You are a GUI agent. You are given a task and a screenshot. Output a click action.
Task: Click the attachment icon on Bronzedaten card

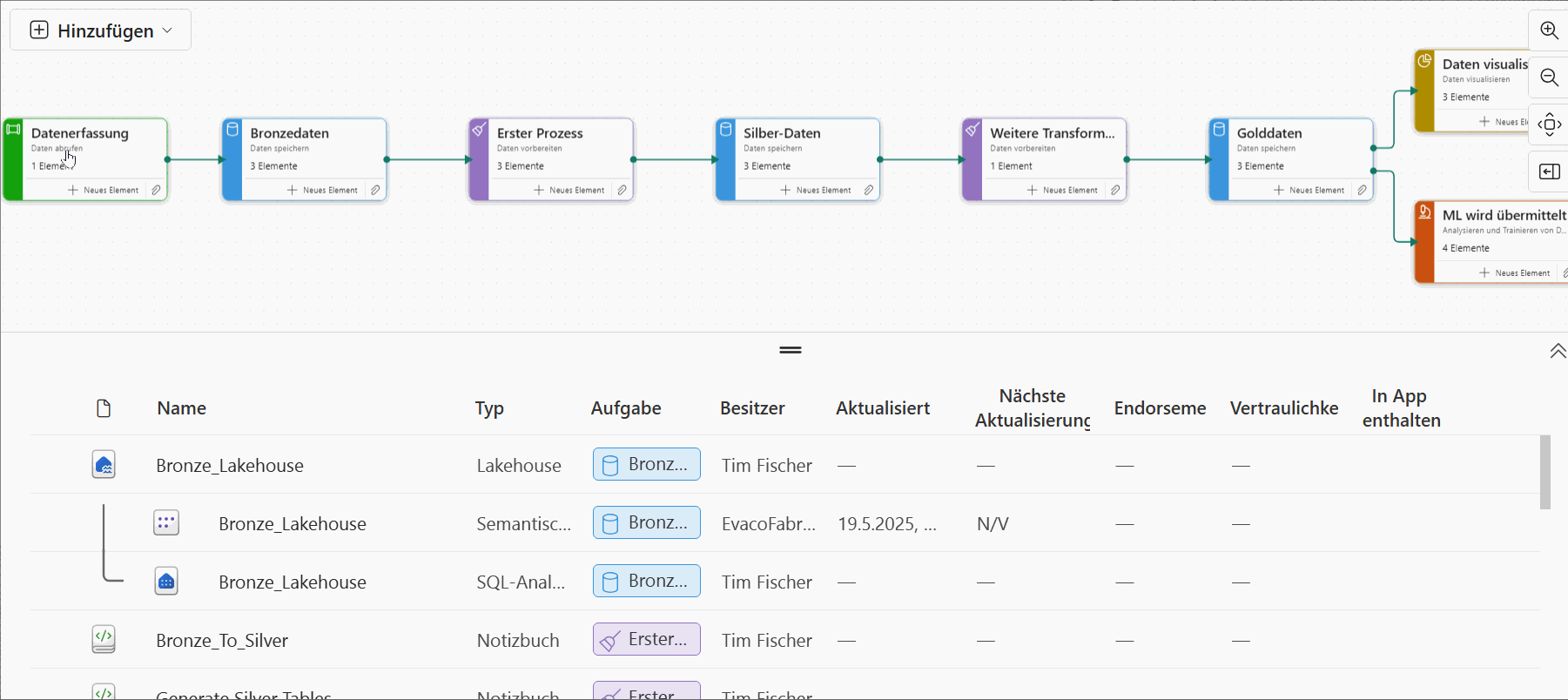pyautogui.click(x=375, y=190)
